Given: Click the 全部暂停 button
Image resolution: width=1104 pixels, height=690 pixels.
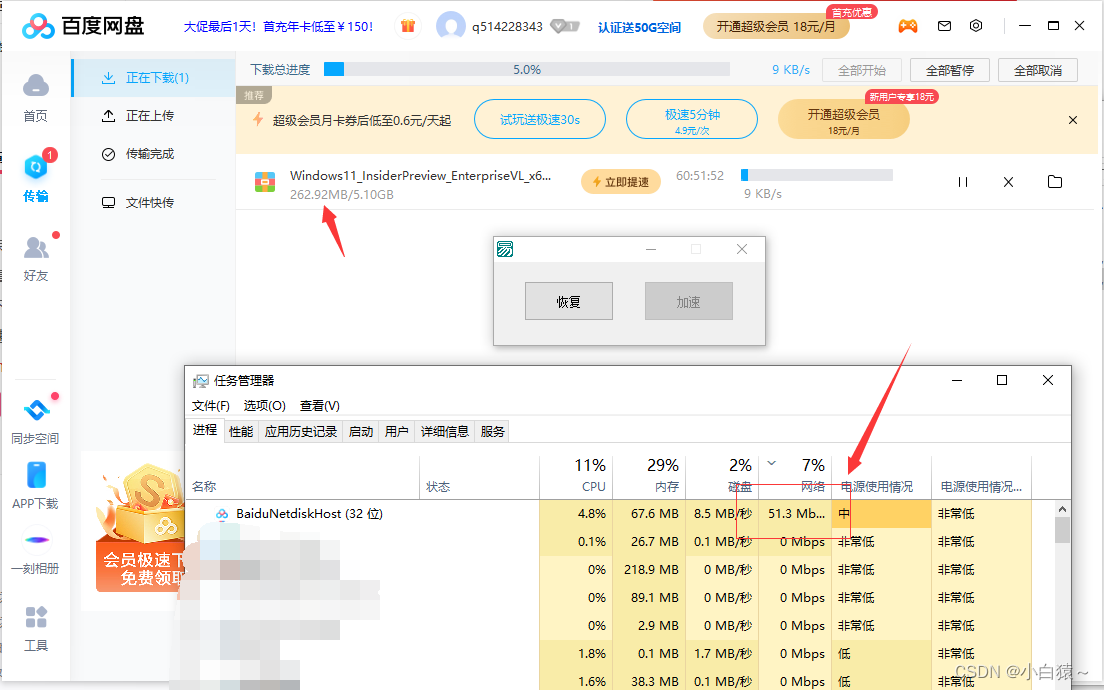Looking at the screenshot, I should click(x=950, y=70).
